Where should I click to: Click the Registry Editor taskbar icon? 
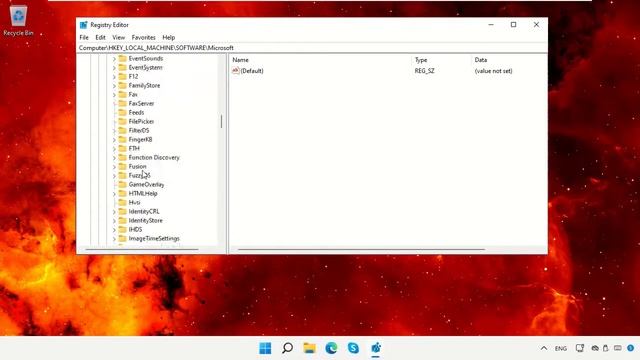click(x=376, y=348)
